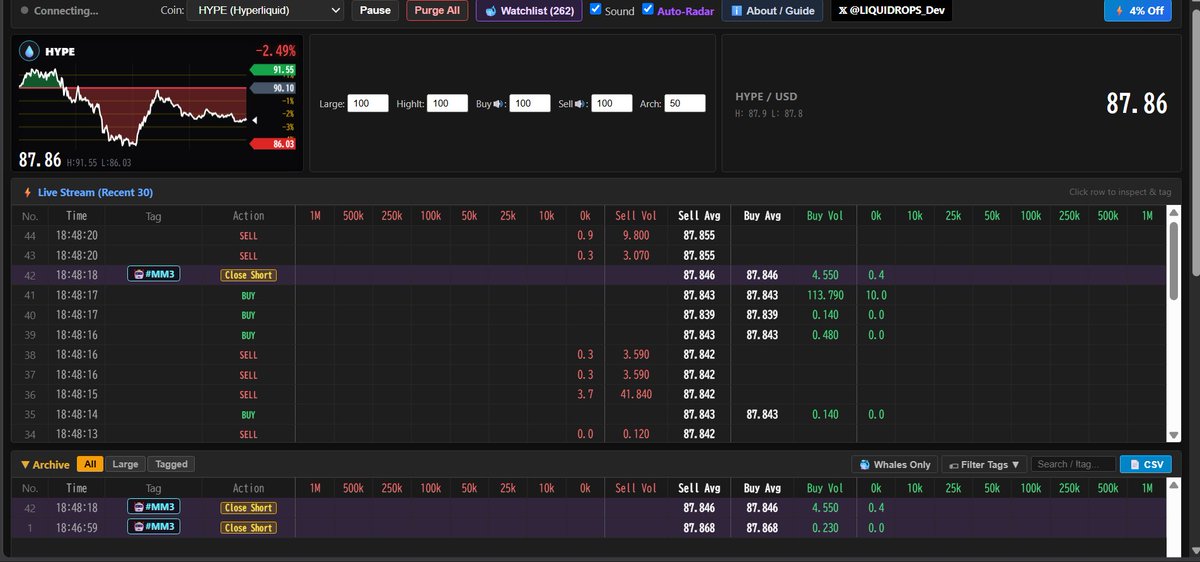1200x562 pixels.
Task: Open the Filter Tags dropdown
Action: pyautogui.click(x=984, y=464)
